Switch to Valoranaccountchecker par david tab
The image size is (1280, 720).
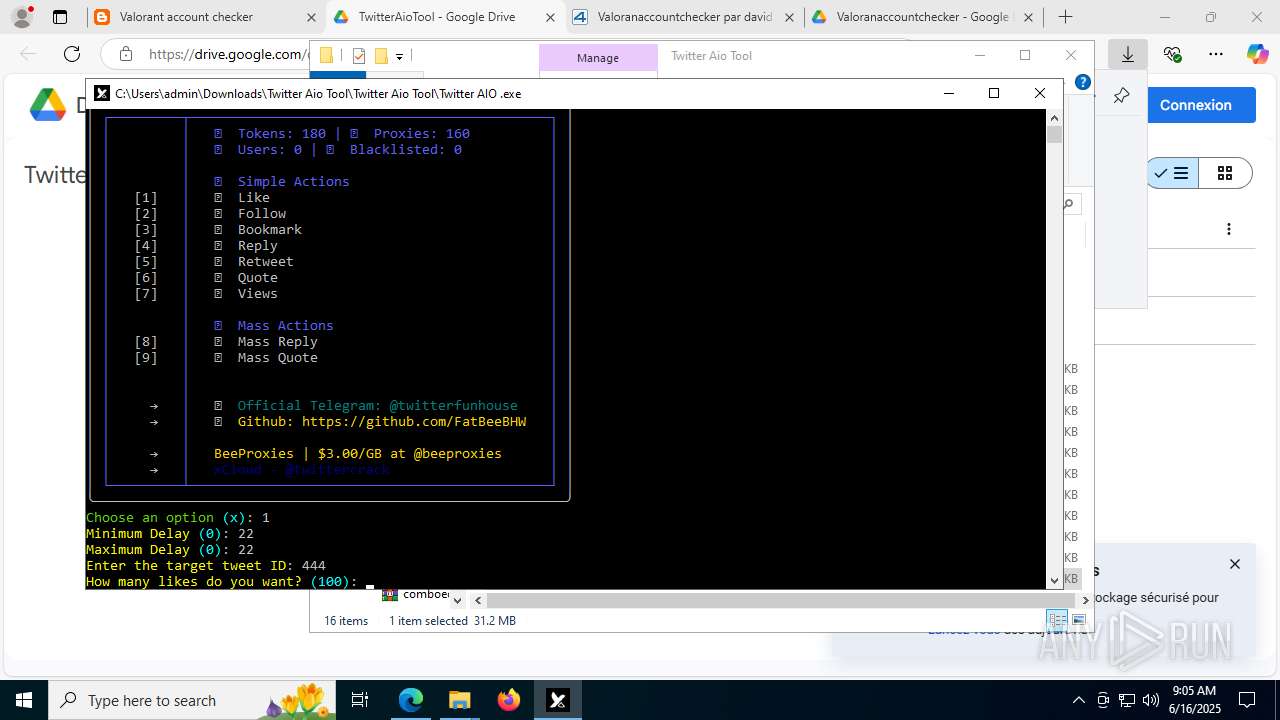[685, 17]
